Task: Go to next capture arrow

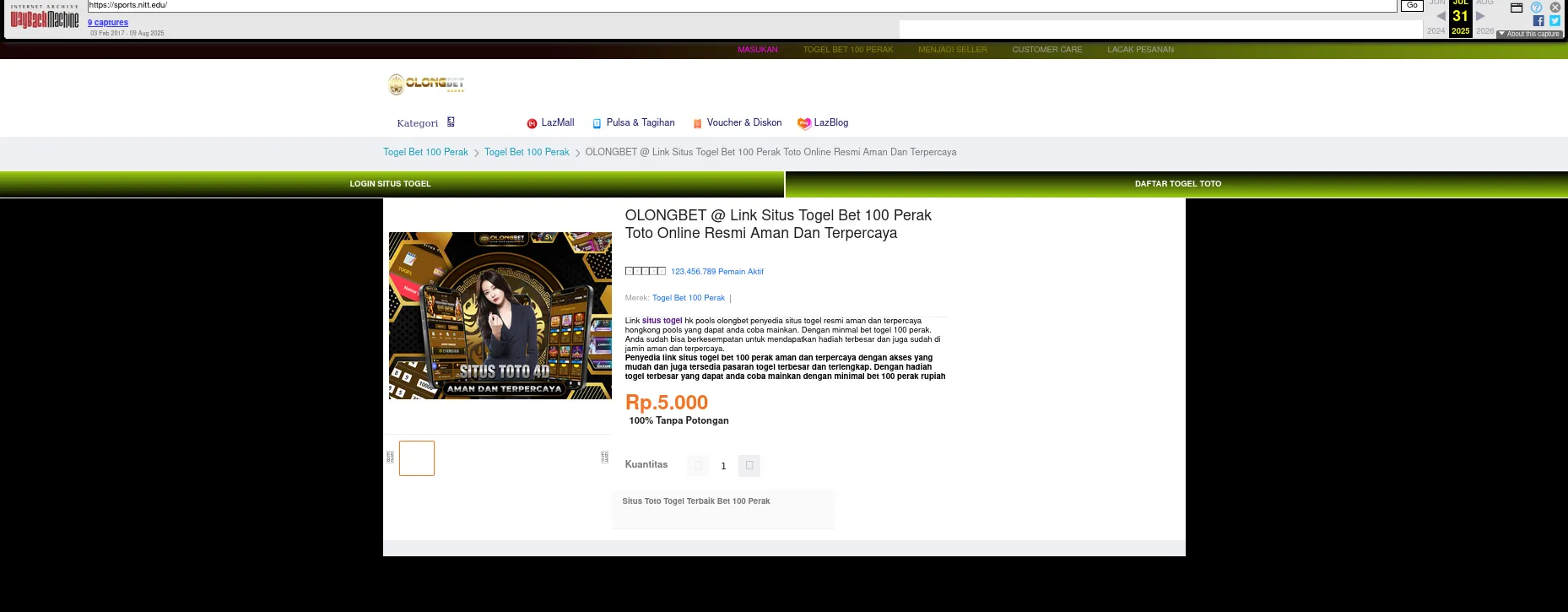Action: click(1480, 16)
